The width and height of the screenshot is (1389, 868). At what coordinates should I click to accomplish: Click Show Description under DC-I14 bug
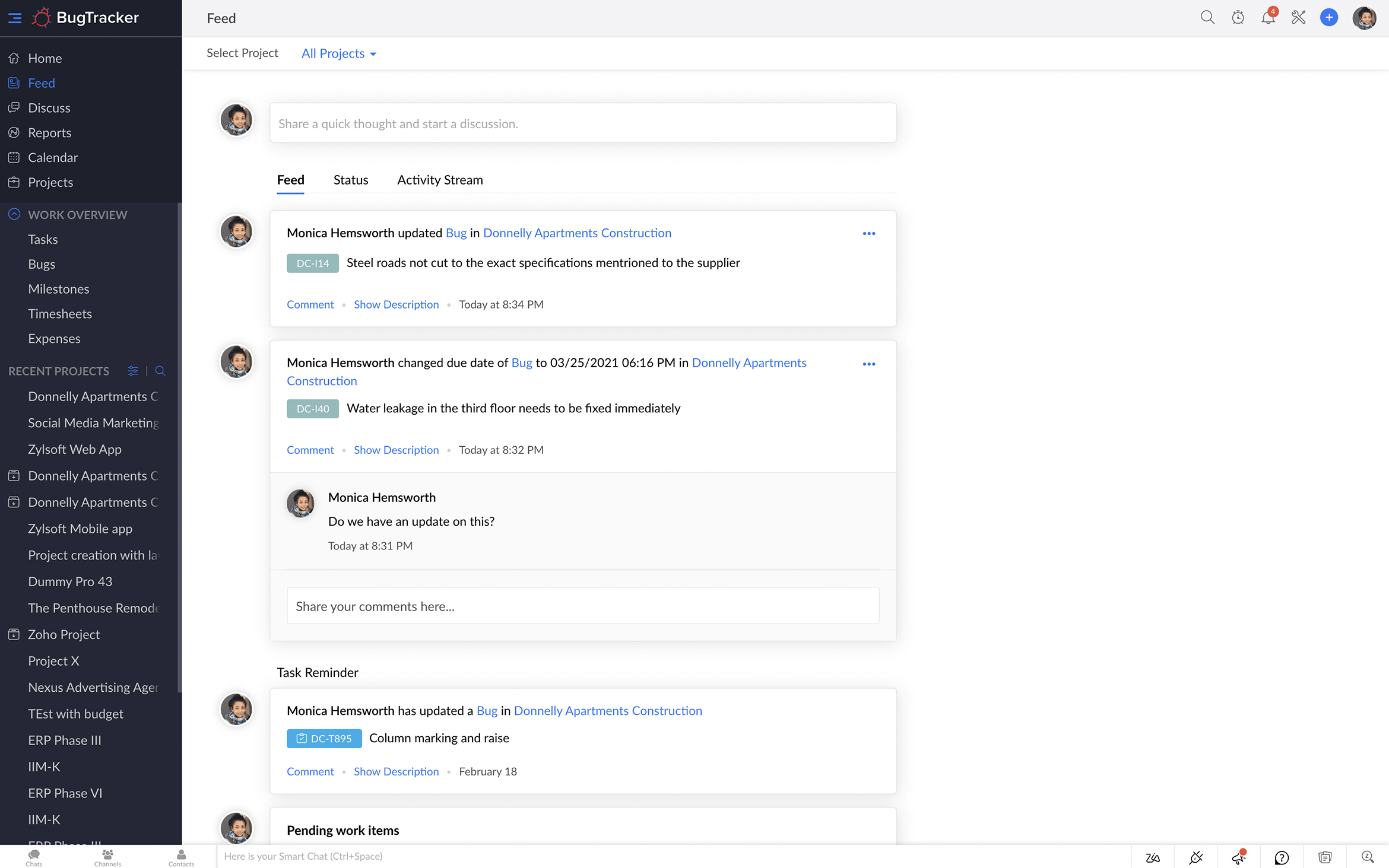tap(396, 304)
